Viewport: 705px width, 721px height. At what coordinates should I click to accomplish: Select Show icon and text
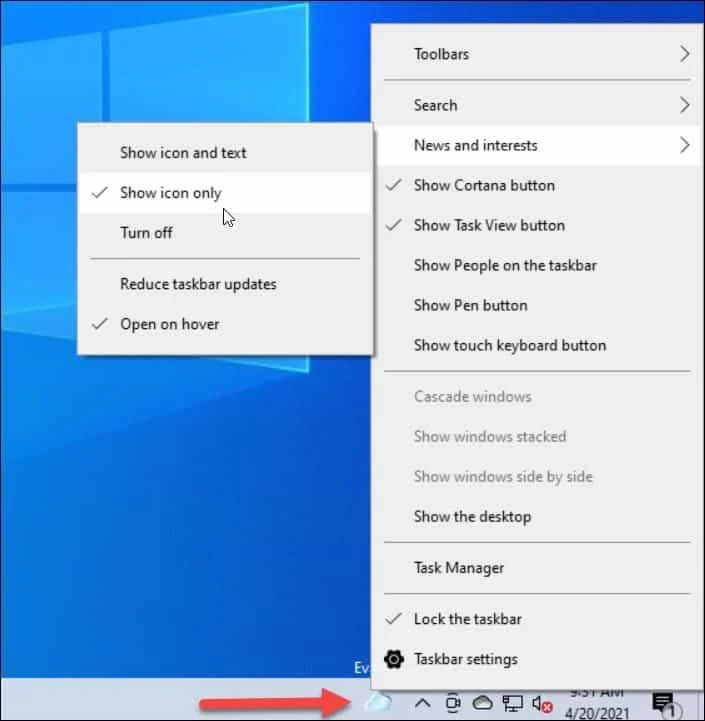tap(225, 153)
